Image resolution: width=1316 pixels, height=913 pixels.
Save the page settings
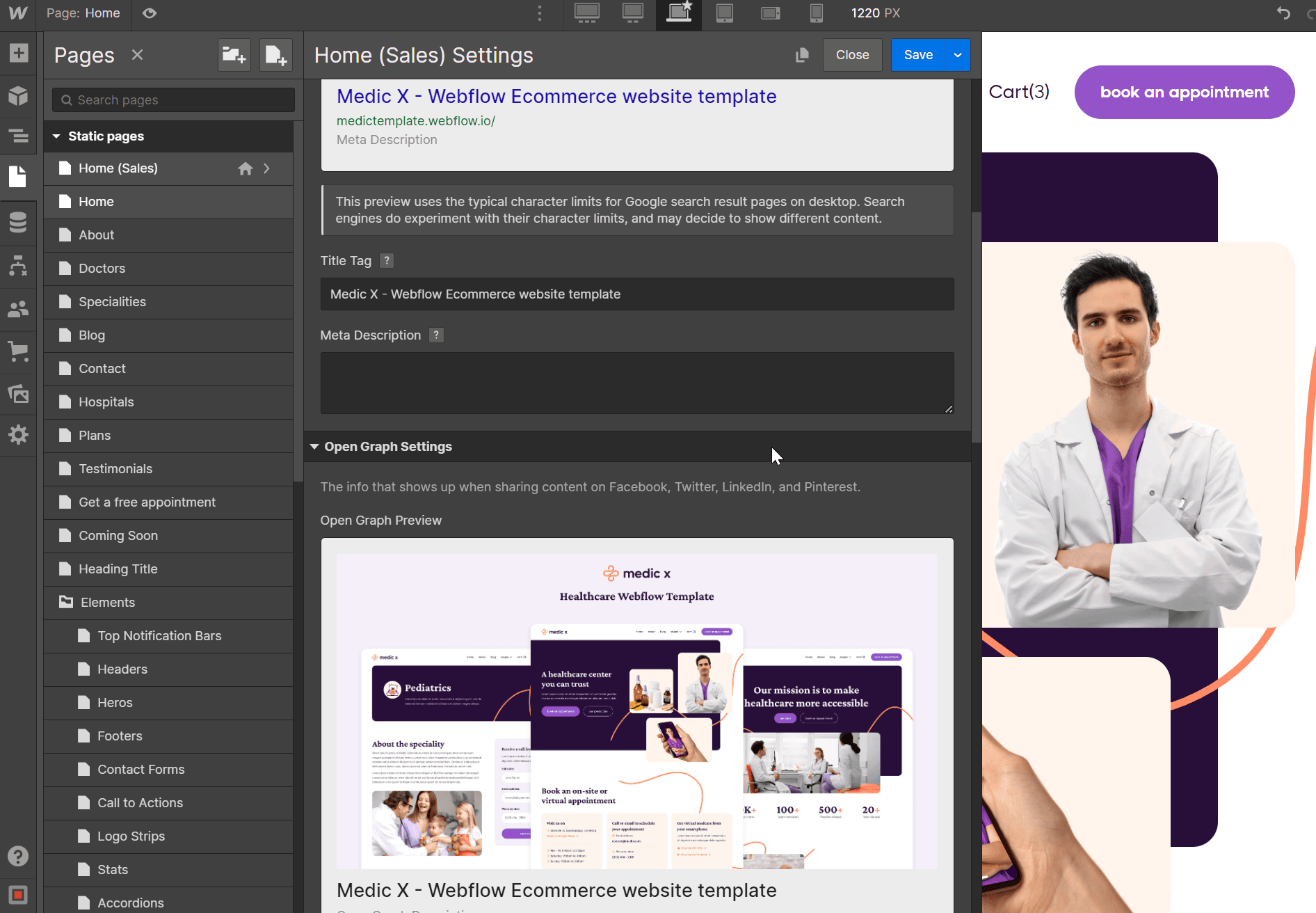point(918,55)
